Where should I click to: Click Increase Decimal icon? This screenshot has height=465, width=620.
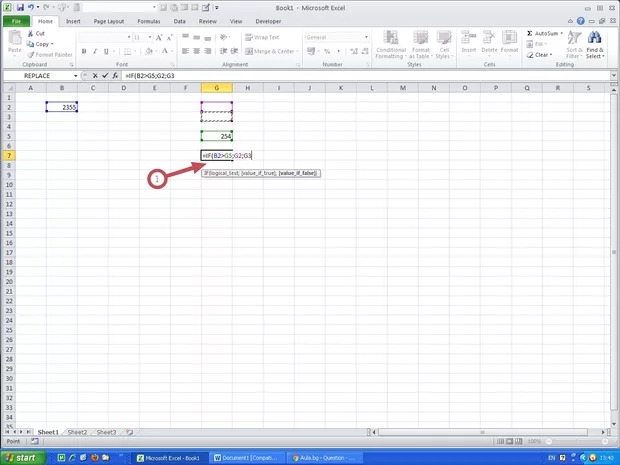point(354,51)
